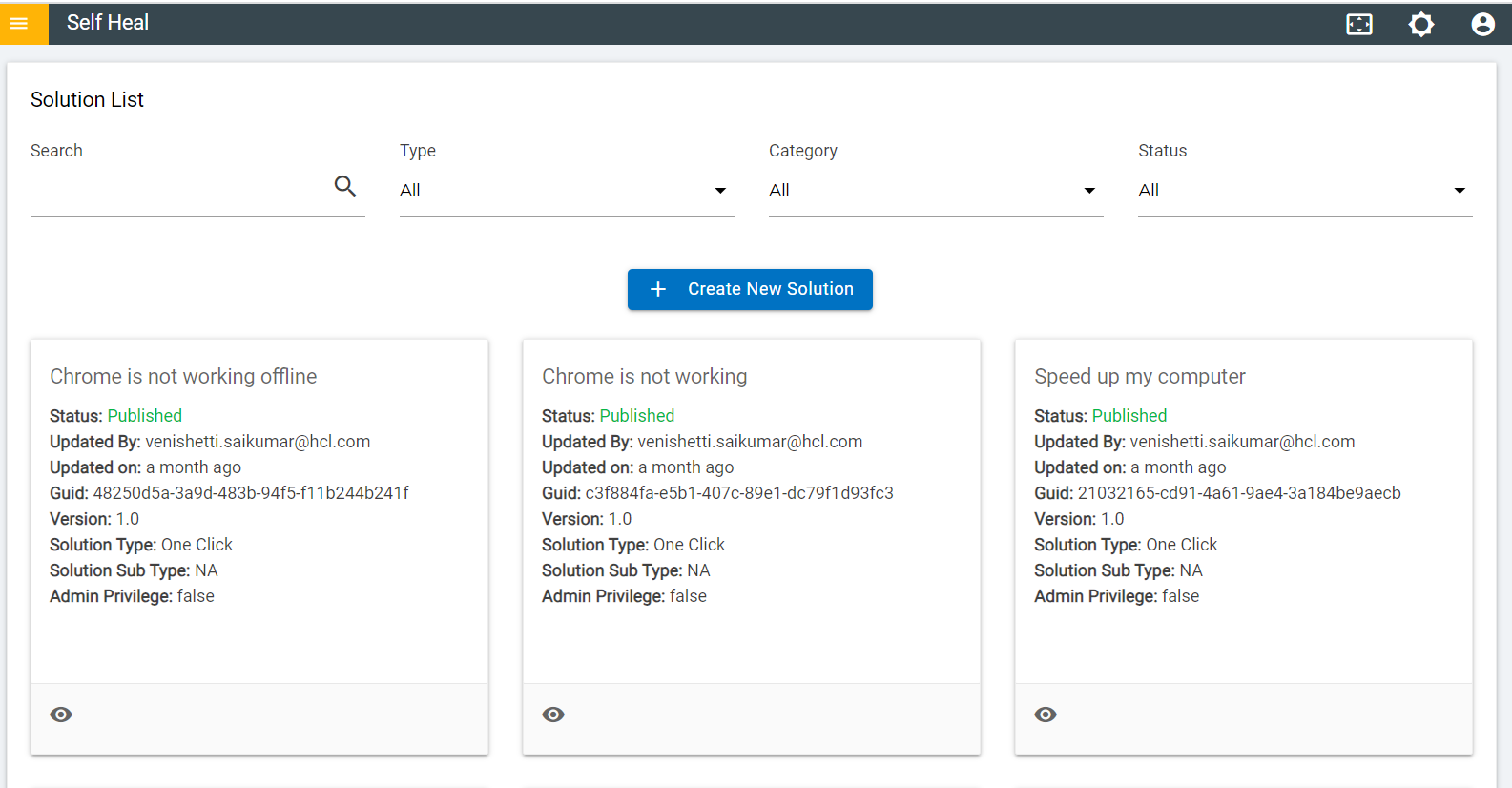Click the Solution List heading
Screen dimensions: 1512x788
coord(87,99)
